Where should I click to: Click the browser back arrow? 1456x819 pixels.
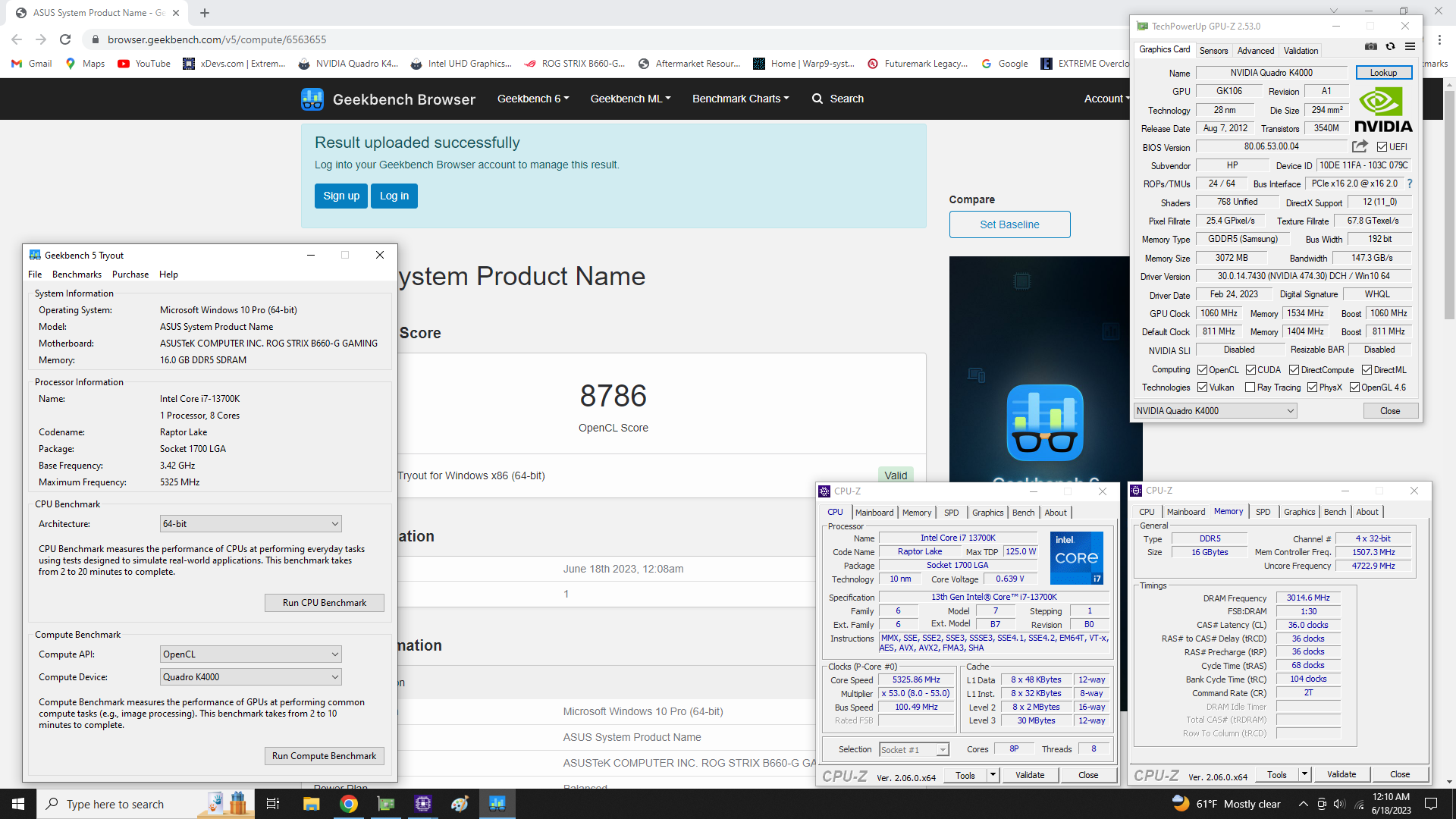(x=17, y=39)
